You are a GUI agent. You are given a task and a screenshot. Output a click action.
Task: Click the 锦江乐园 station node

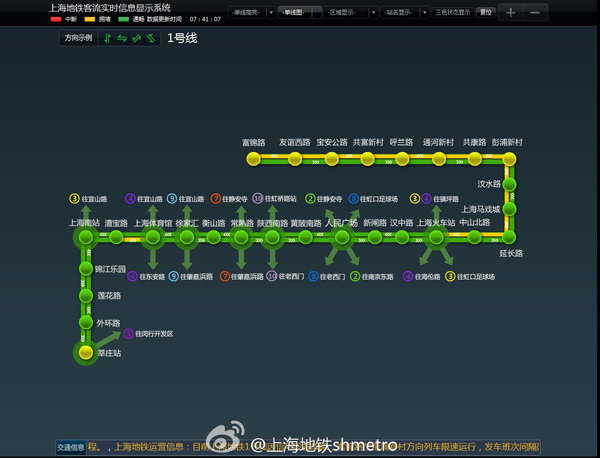(86, 269)
